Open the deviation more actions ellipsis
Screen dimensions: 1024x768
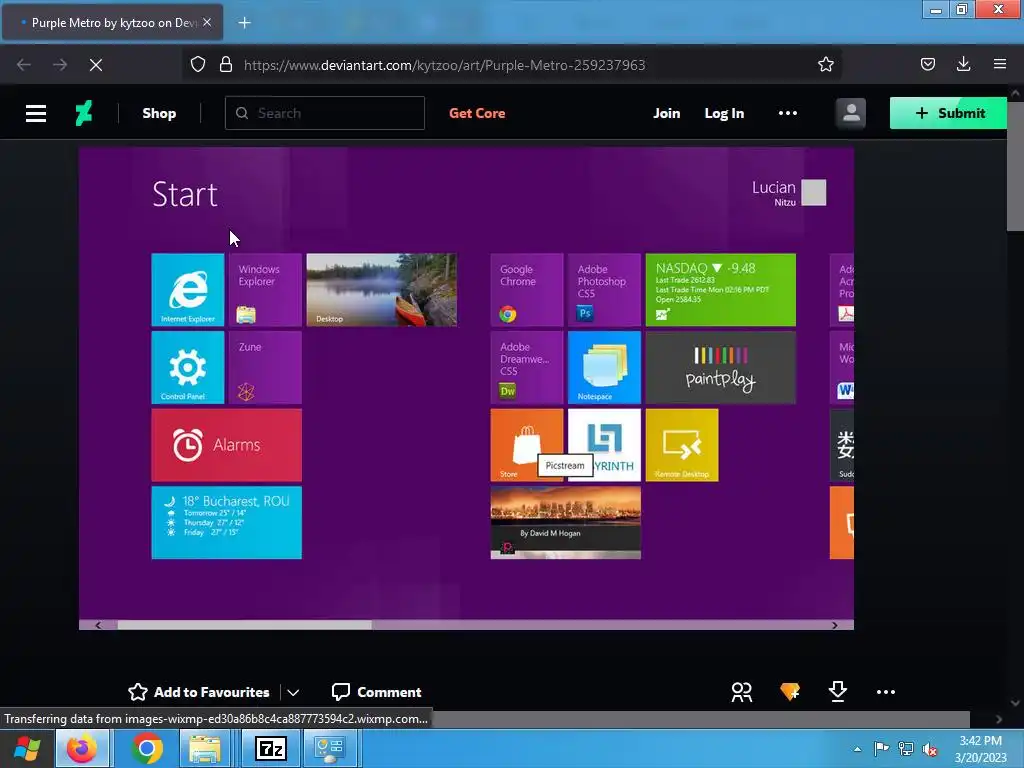click(x=886, y=692)
